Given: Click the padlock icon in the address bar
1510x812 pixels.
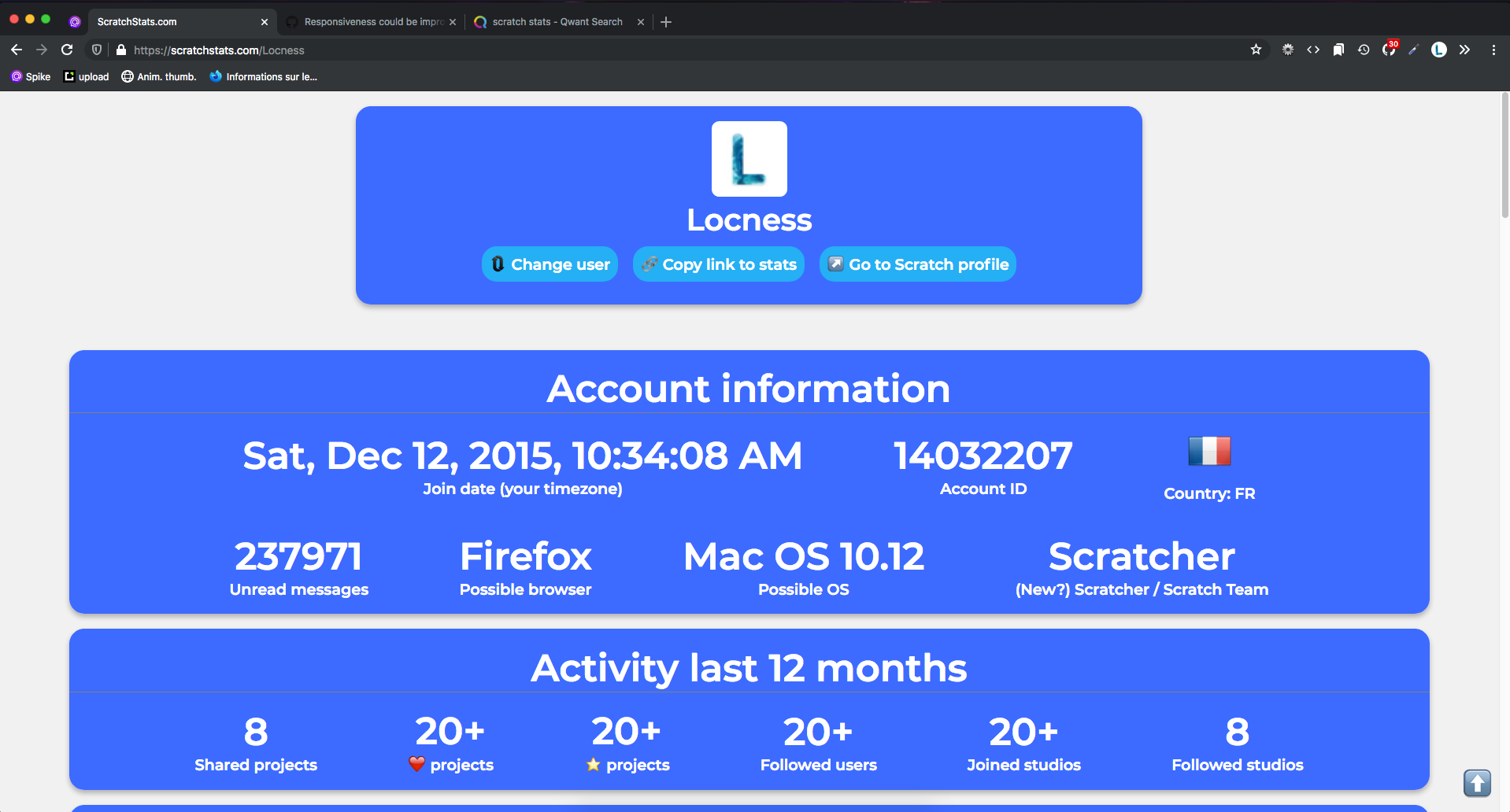Looking at the screenshot, I should [120, 50].
